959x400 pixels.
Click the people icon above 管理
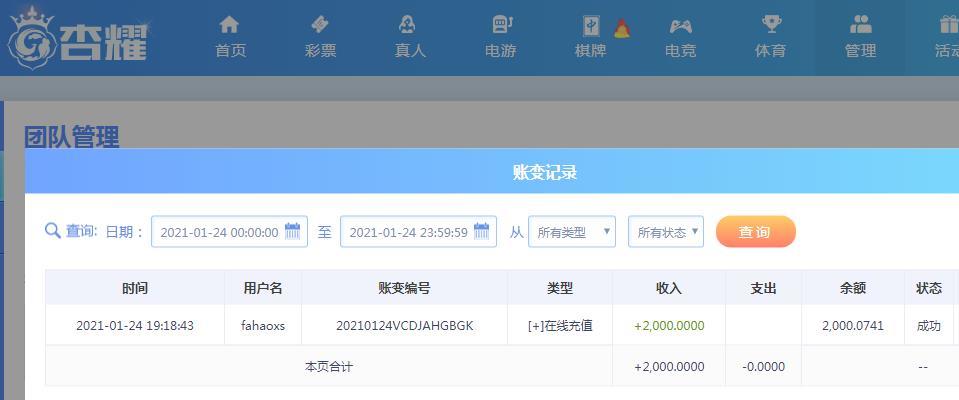tap(861, 25)
